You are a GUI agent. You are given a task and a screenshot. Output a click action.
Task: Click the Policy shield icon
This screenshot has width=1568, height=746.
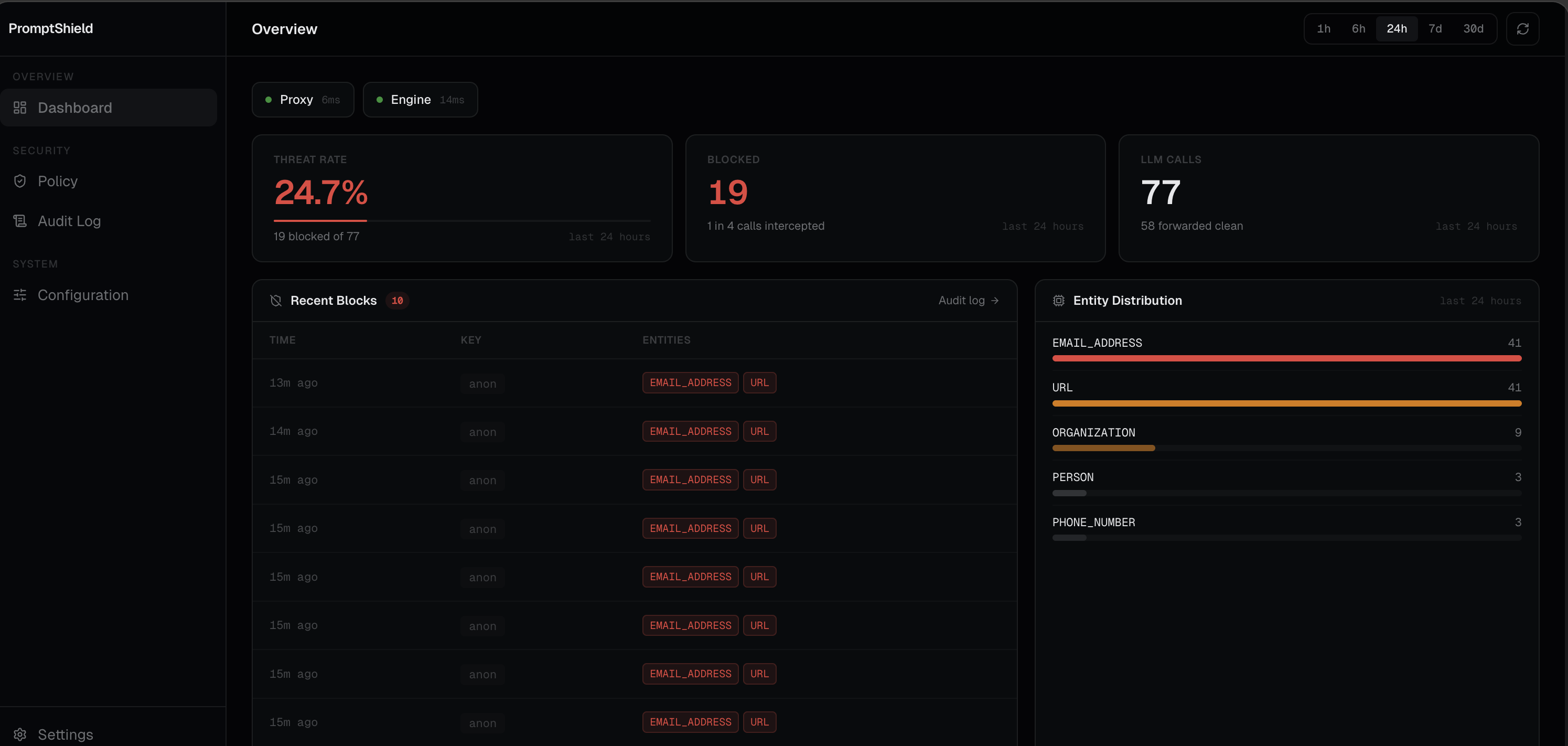[x=20, y=182]
